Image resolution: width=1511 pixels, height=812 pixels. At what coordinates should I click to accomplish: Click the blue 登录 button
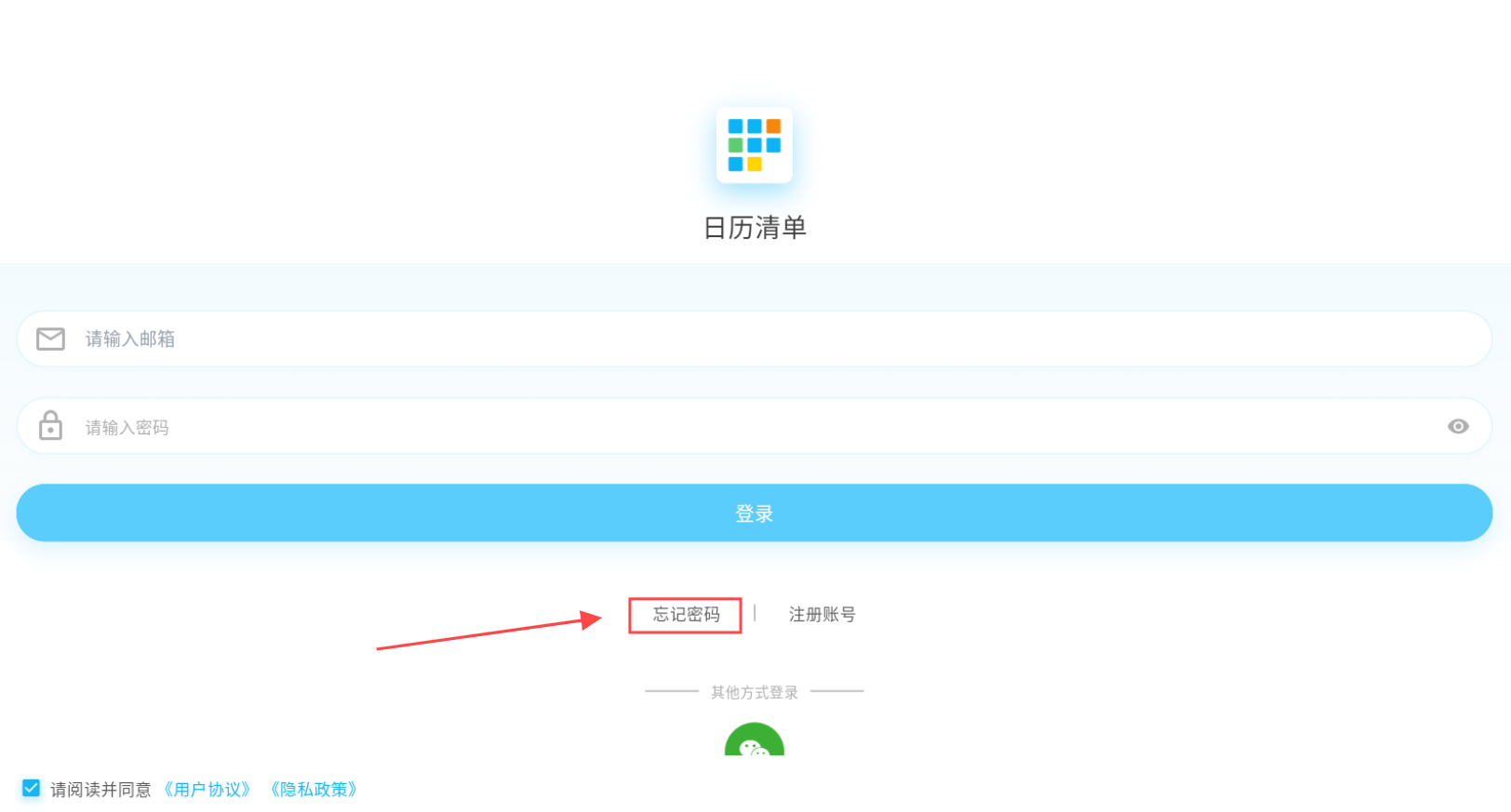click(x=755, y=512)
